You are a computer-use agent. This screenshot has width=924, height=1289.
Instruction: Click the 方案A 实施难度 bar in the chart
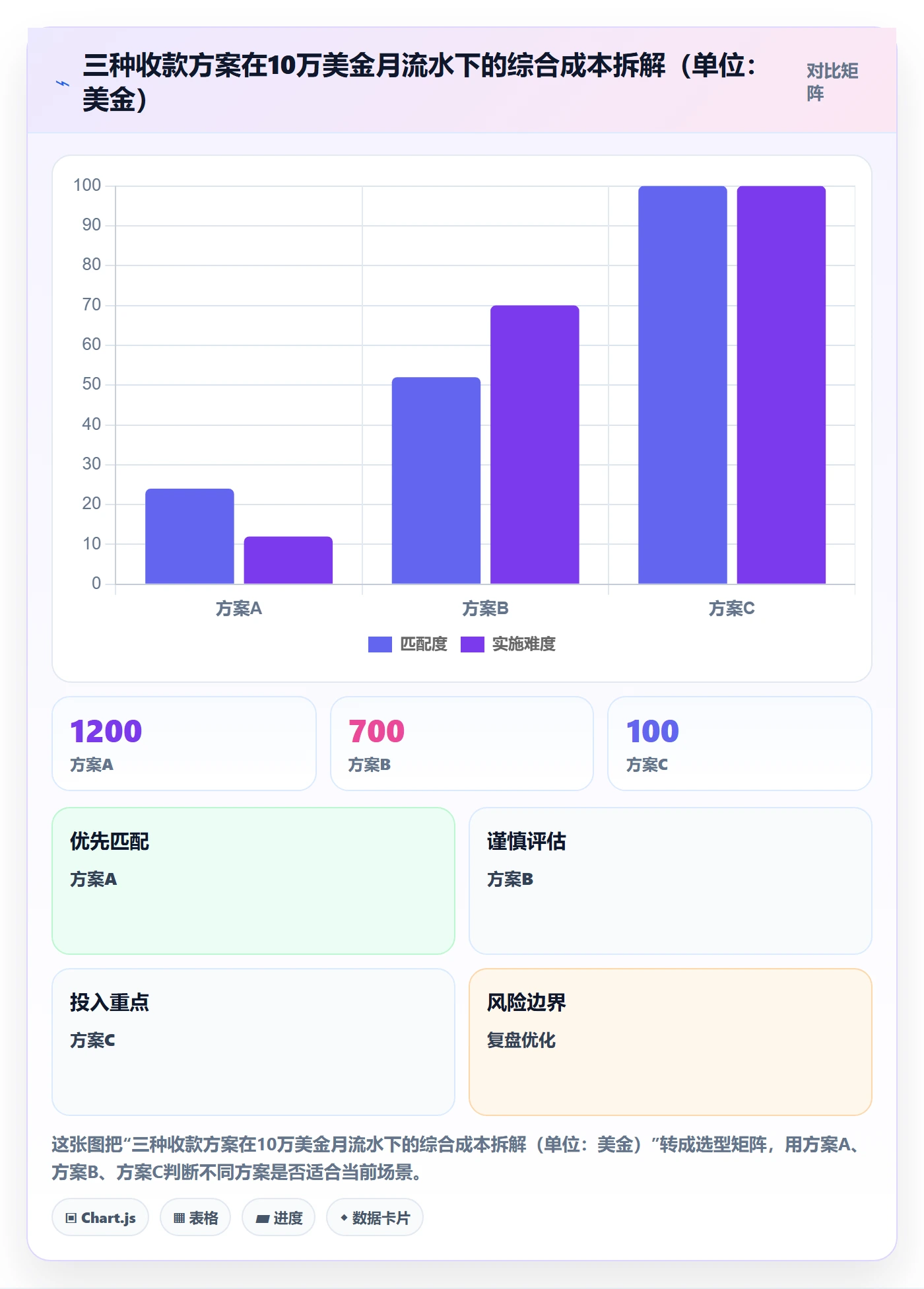click(x=288, y=560)
